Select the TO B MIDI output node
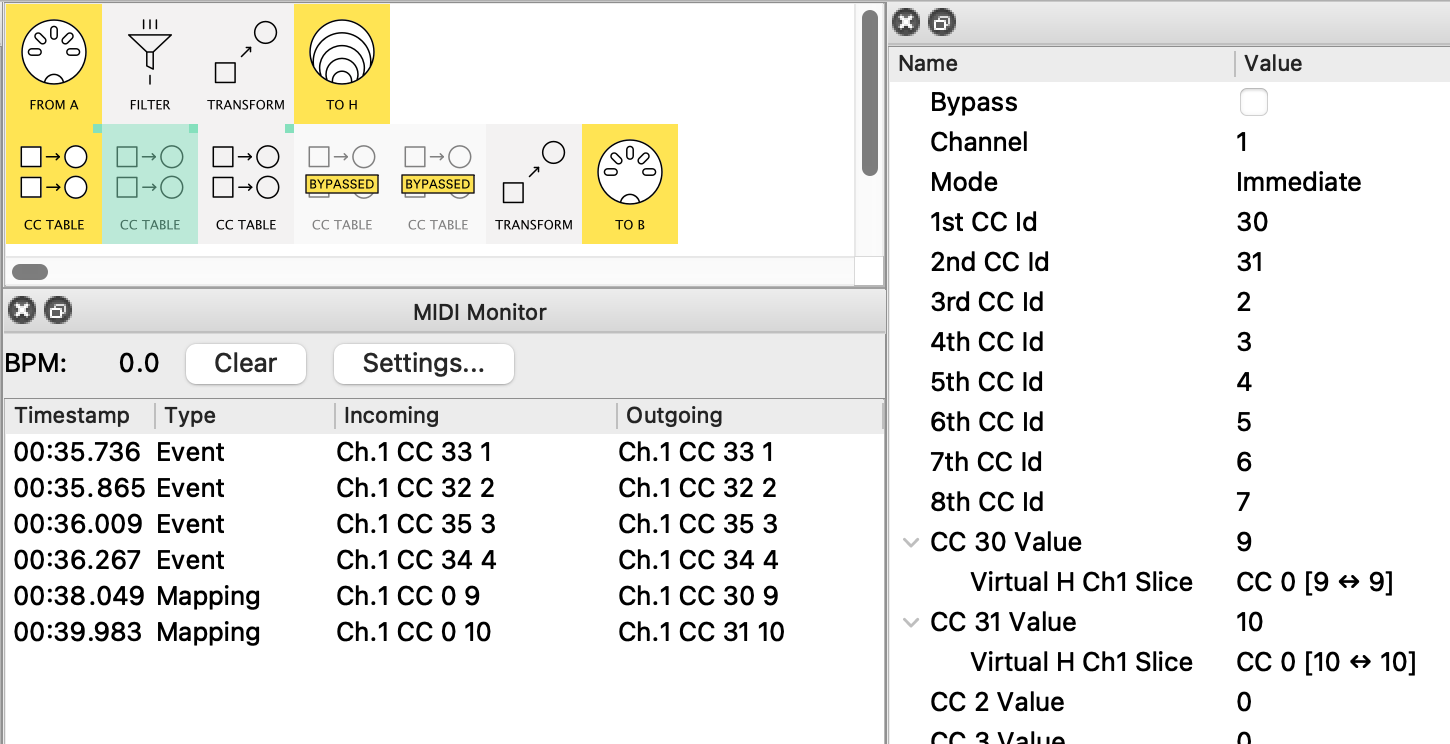This screenshot has width=1450, height=744. coord(630,183)
